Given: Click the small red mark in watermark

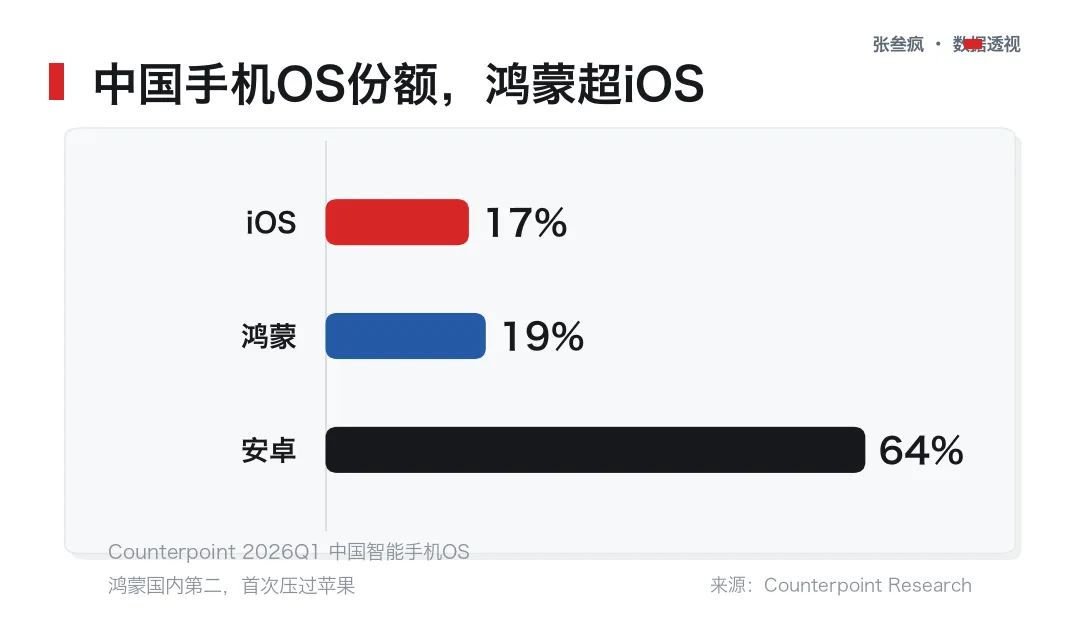Looking at the screenshot, I should point(973,44).
